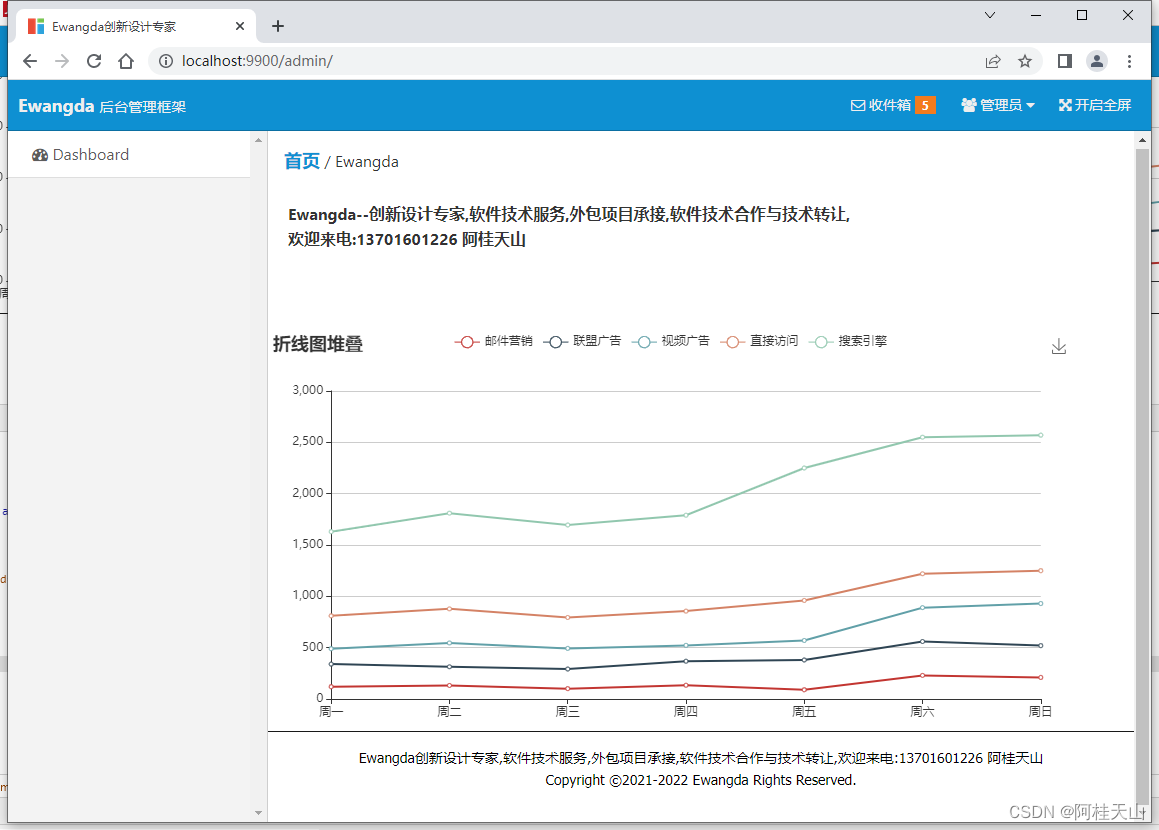
Task: Click the 周三 axis label
Action: coord(568,711)
